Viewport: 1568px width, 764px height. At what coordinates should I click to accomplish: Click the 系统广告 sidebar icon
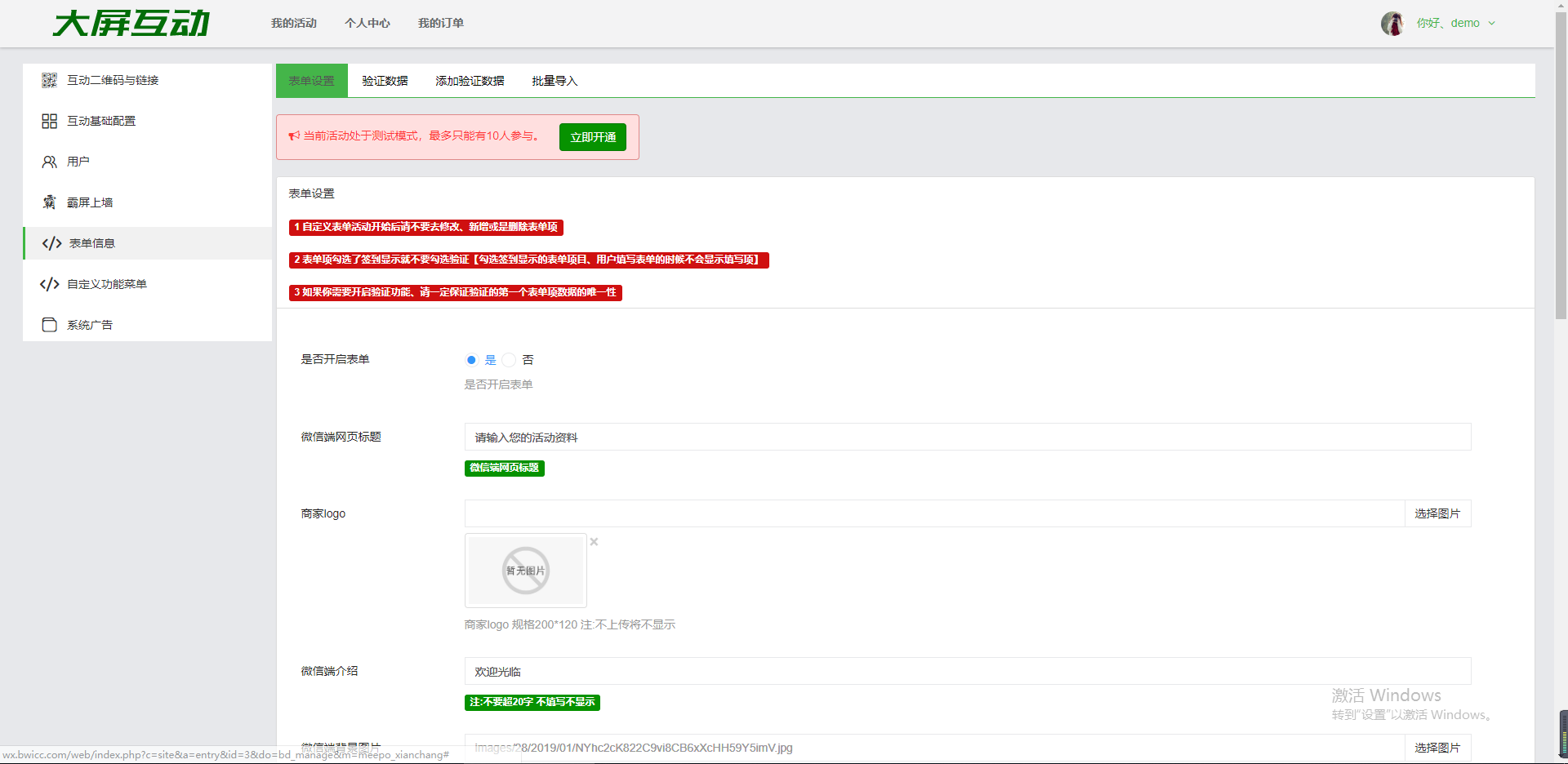[49, 325]
